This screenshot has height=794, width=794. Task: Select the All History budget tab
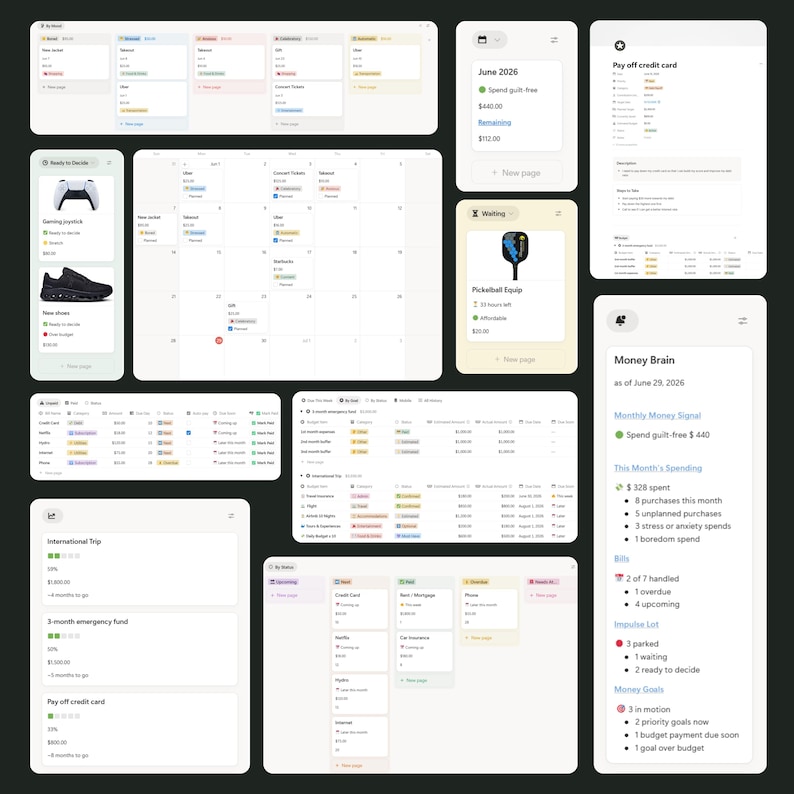430,401
